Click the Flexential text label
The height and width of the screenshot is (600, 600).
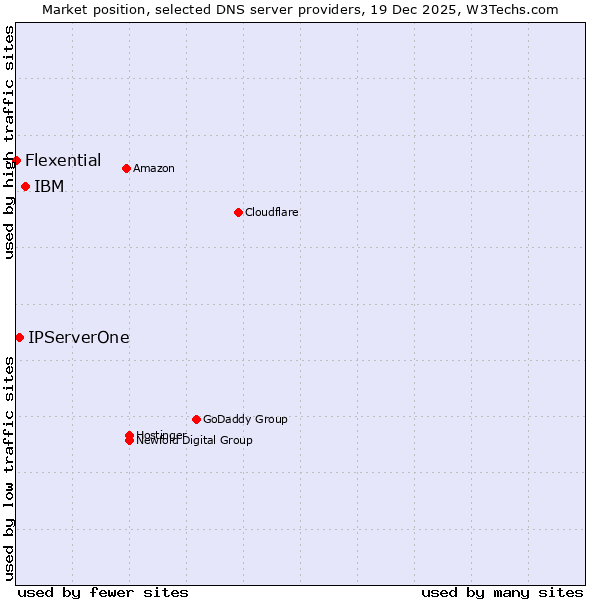63,160
